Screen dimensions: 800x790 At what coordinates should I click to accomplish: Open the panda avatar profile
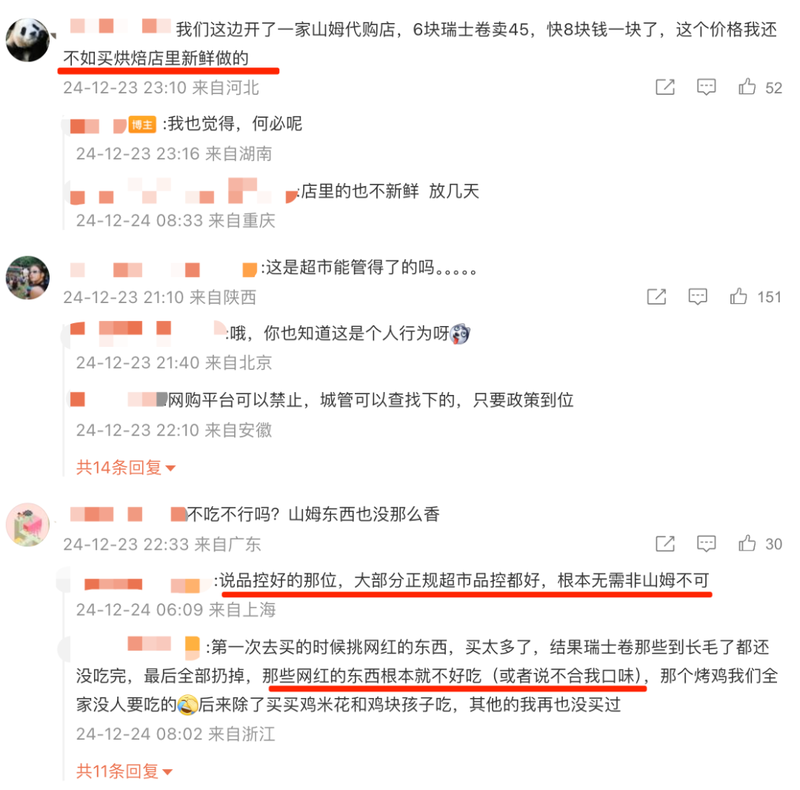pyautogui.click(x=28, y=40)
